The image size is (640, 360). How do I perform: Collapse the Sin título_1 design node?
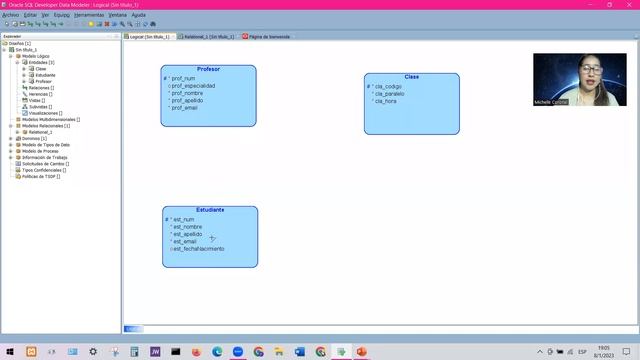tap(4, 50)
